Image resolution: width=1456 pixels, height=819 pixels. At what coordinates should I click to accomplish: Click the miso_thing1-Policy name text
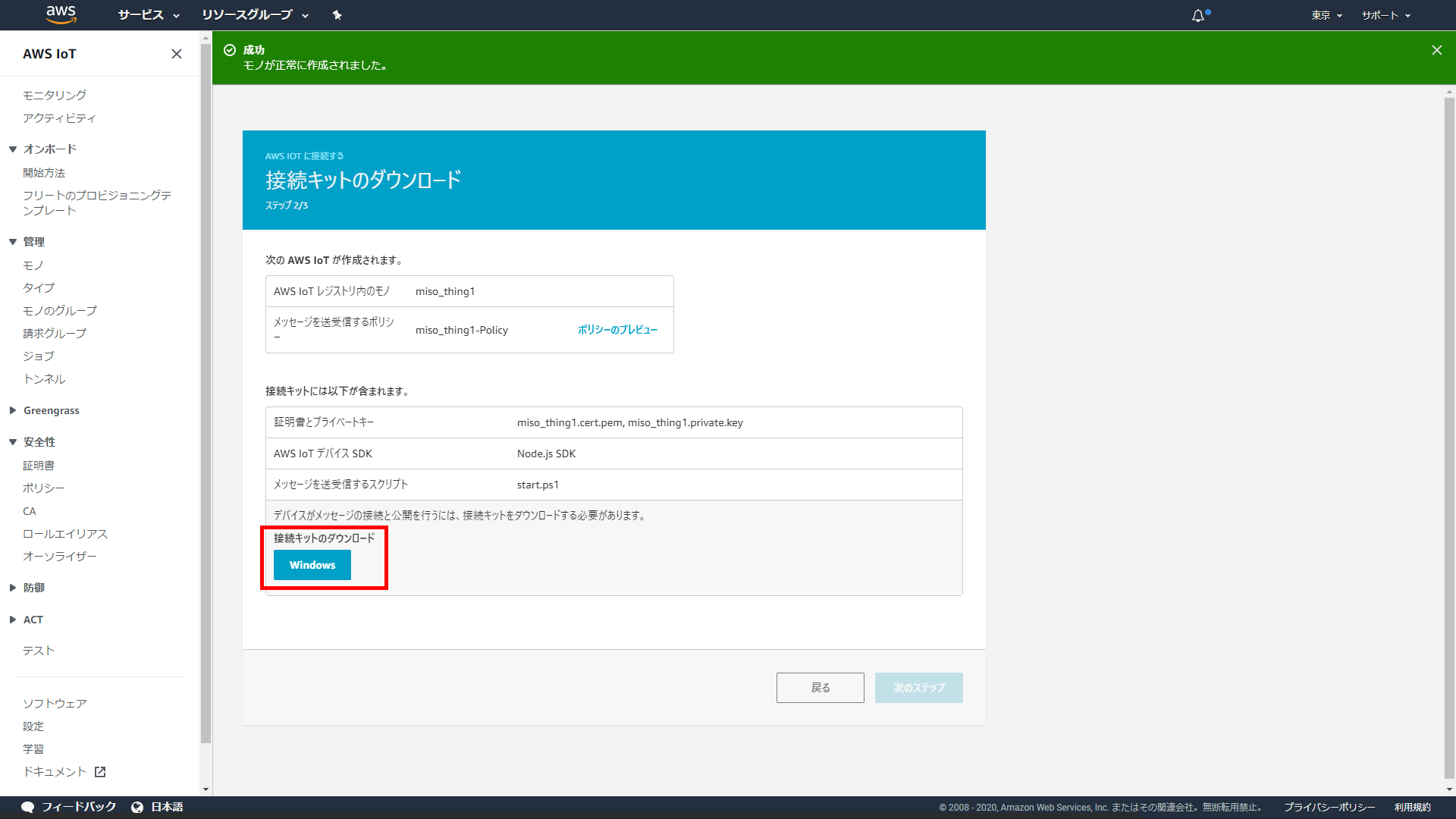(x=462, y=330)
